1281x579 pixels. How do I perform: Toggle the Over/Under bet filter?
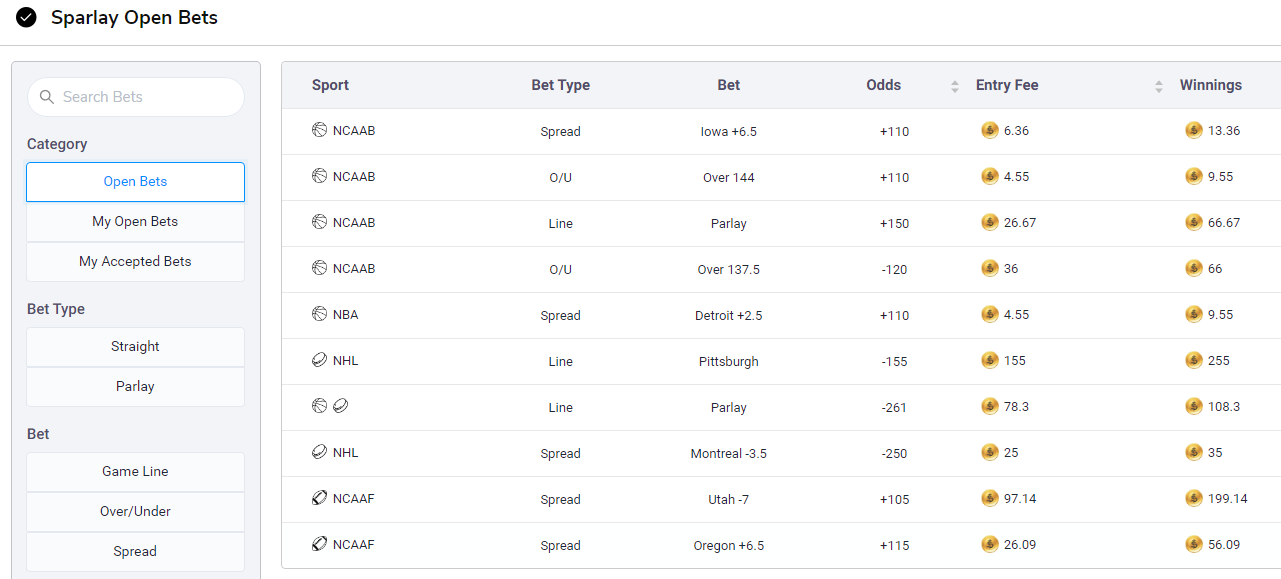(x=135, y=512)
